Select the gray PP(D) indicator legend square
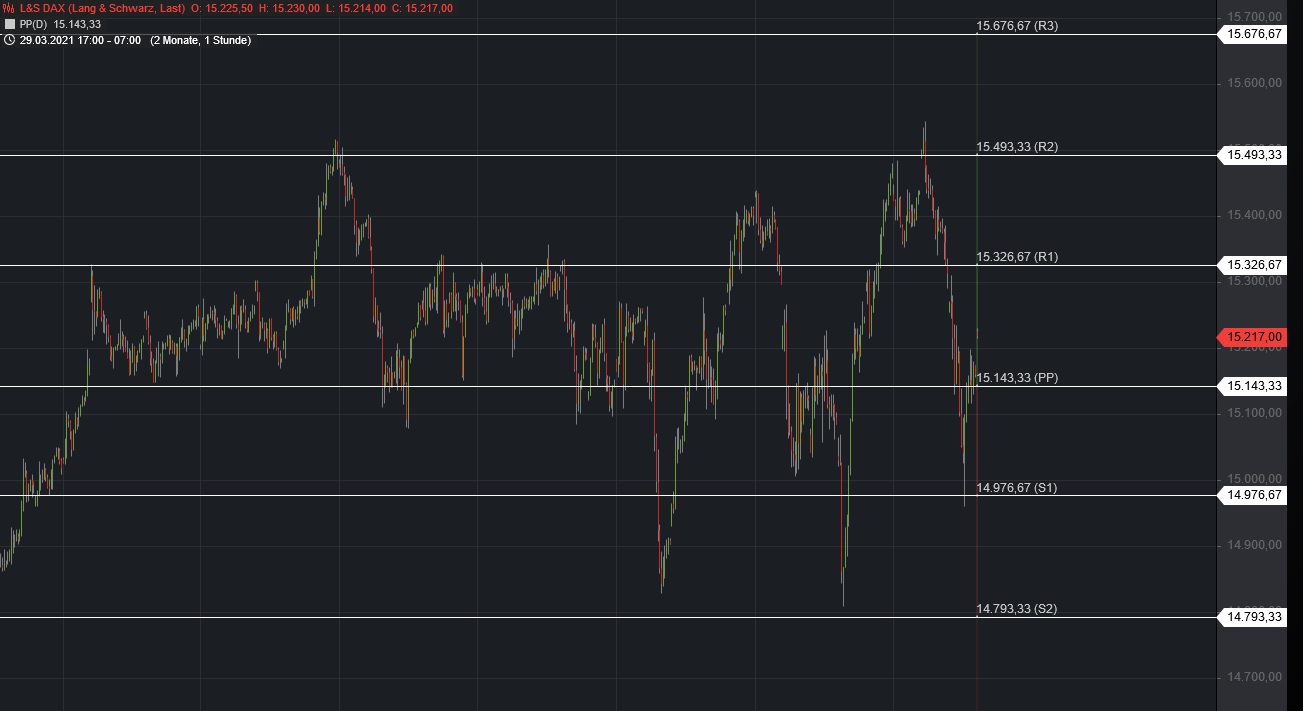 [x=9, y=25]
